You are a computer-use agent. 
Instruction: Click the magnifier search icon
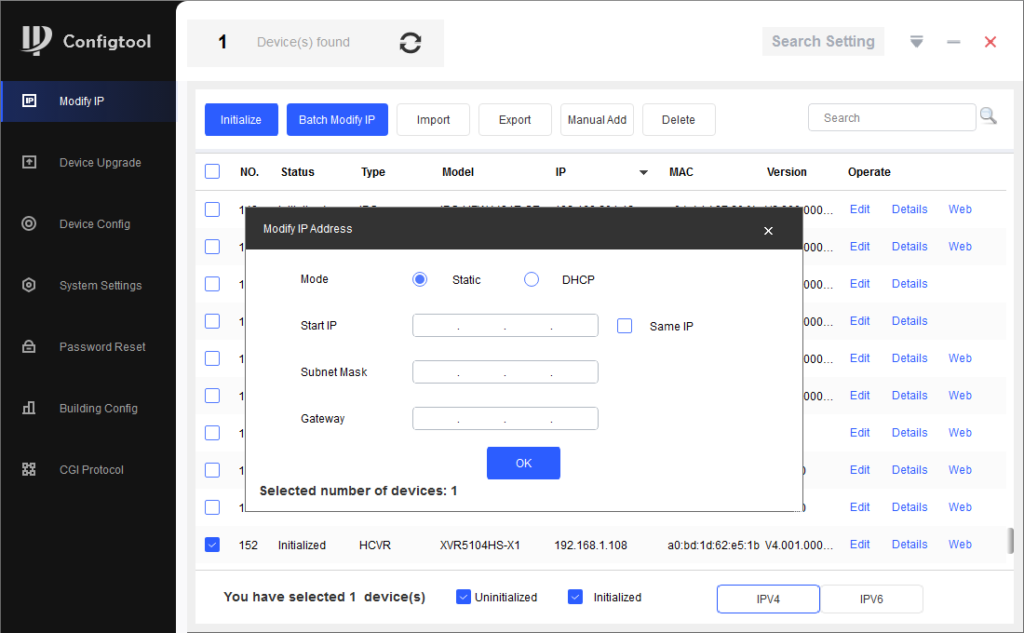tap(988, 117)
